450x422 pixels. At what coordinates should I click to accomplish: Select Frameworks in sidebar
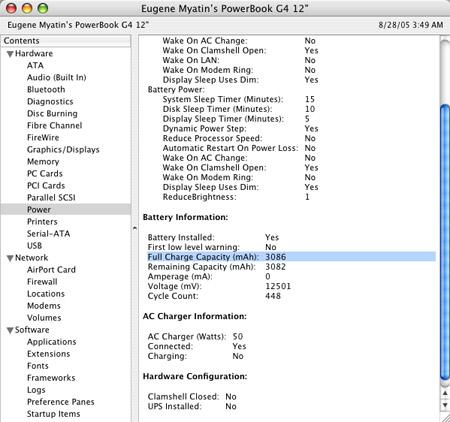pos(51,378)
